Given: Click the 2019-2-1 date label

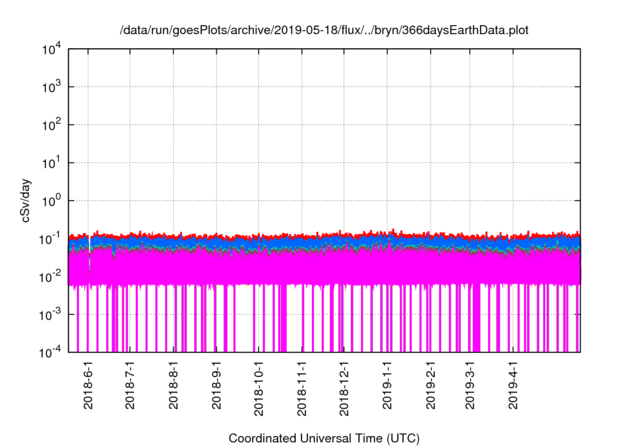Looking at the screenshot, I should [431, 385].
